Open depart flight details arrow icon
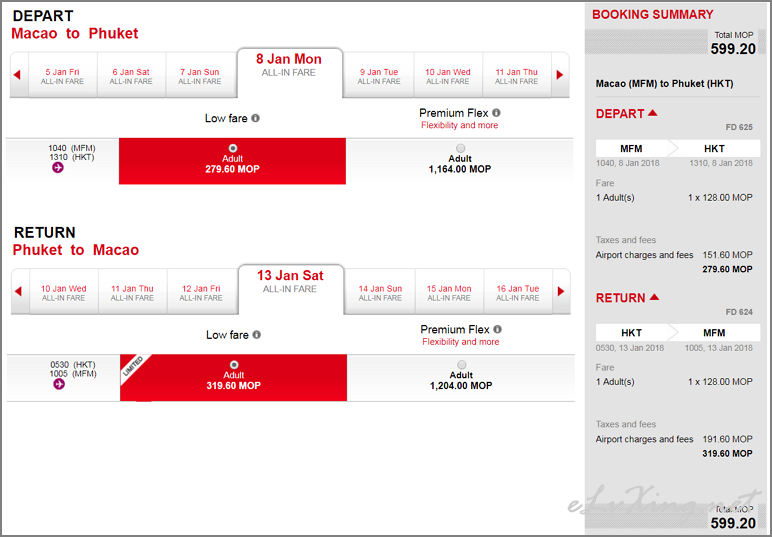 (58, 168)
